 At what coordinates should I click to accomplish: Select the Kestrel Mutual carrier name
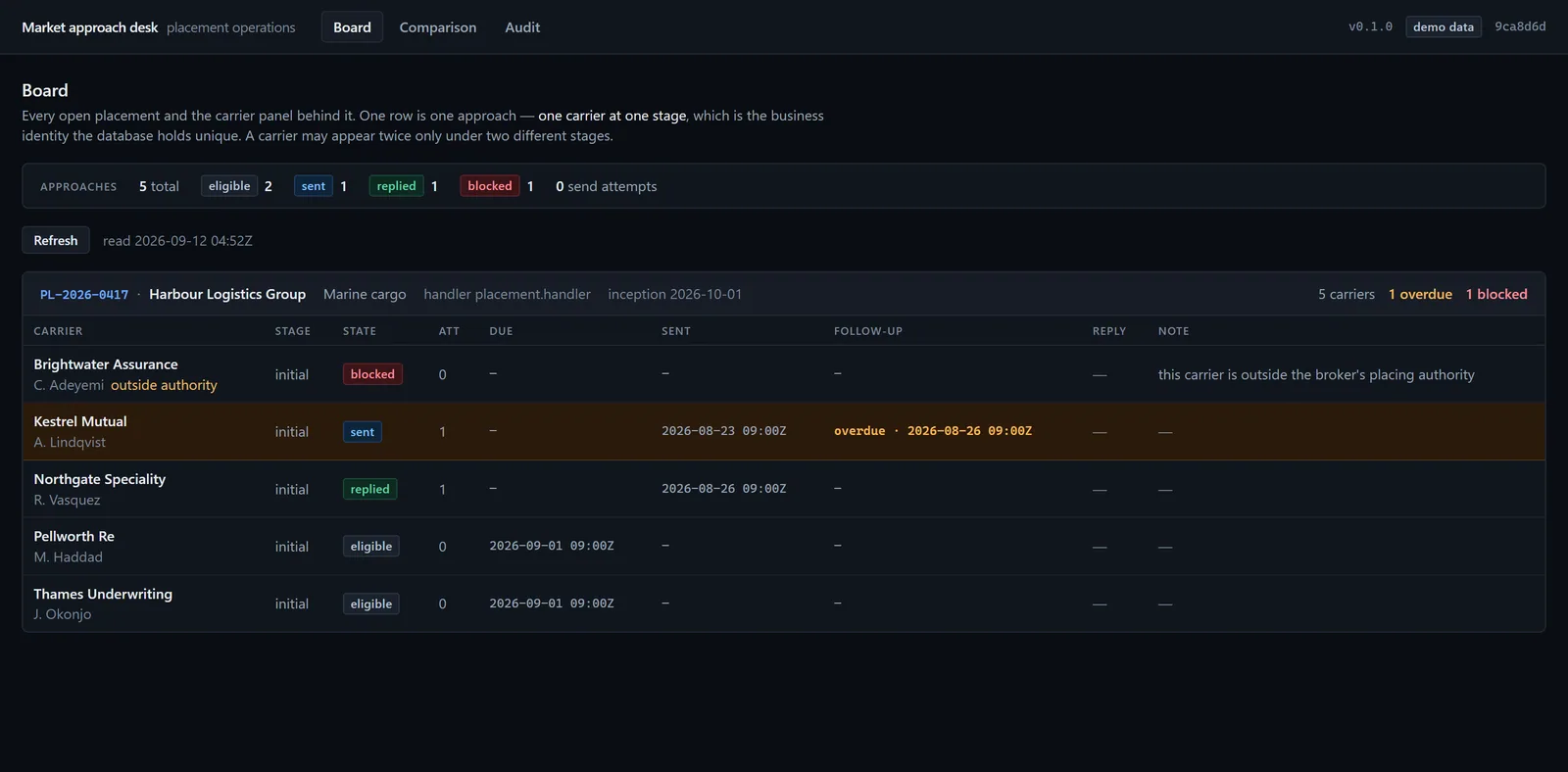(80, 421)
